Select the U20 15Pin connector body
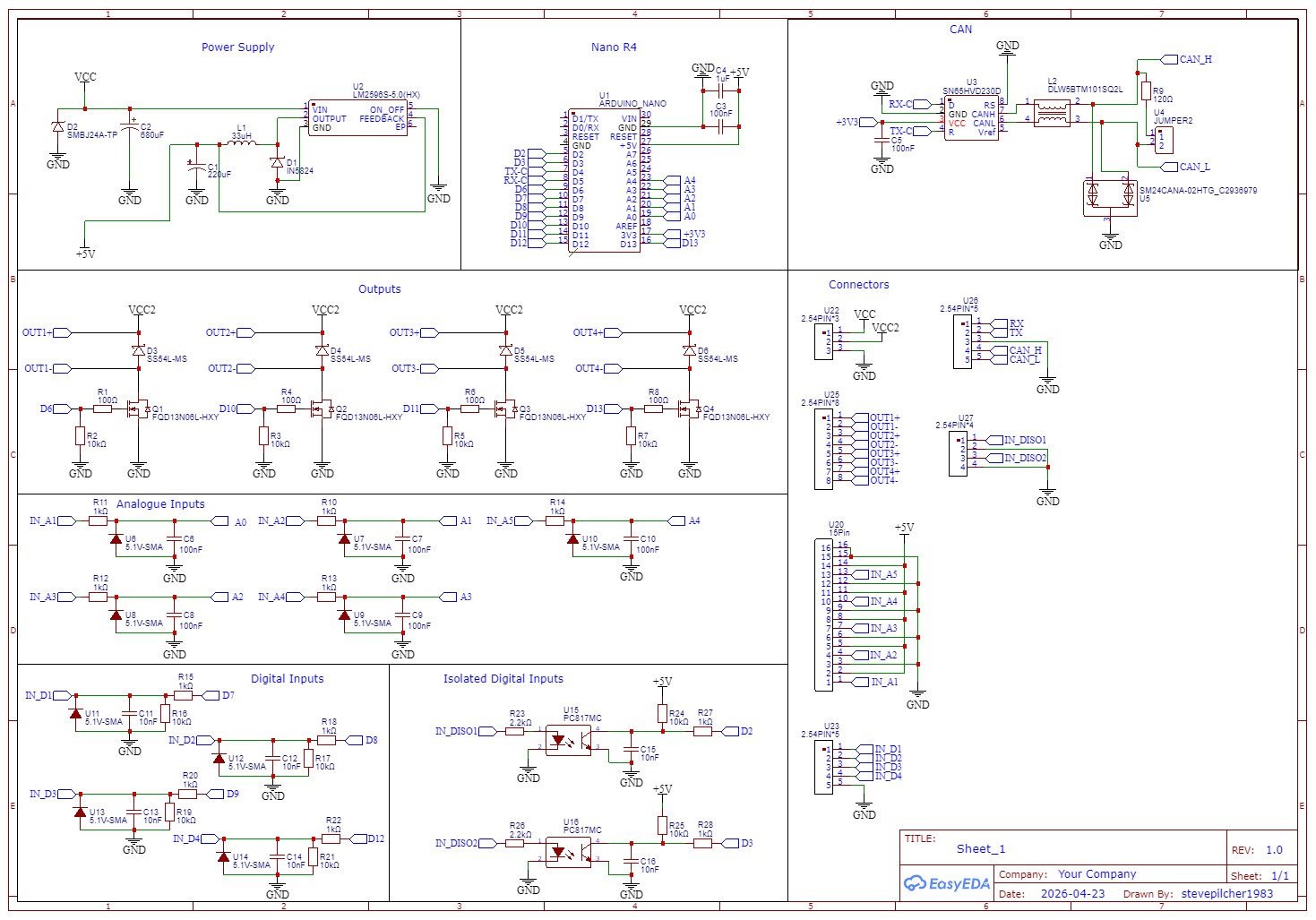The image size is (1316, 920). pos(823,615)
